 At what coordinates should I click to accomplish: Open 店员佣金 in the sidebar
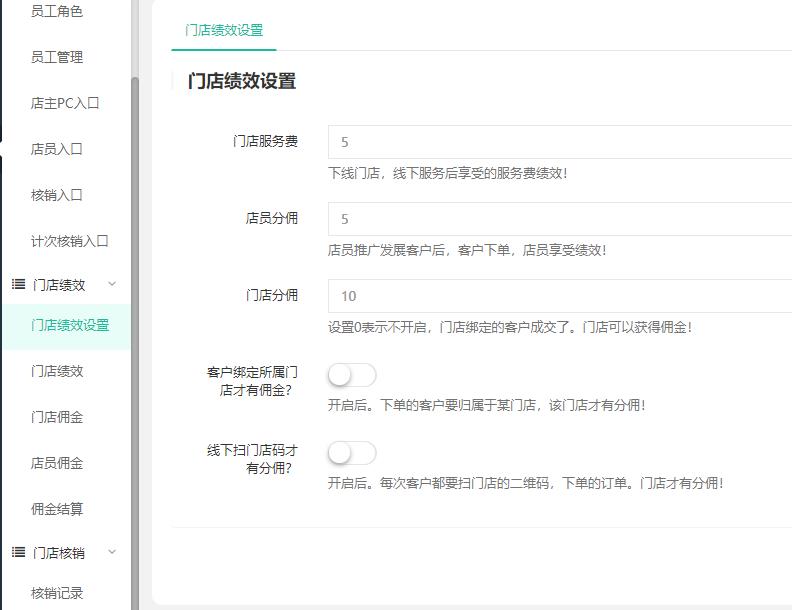[57, 463]
